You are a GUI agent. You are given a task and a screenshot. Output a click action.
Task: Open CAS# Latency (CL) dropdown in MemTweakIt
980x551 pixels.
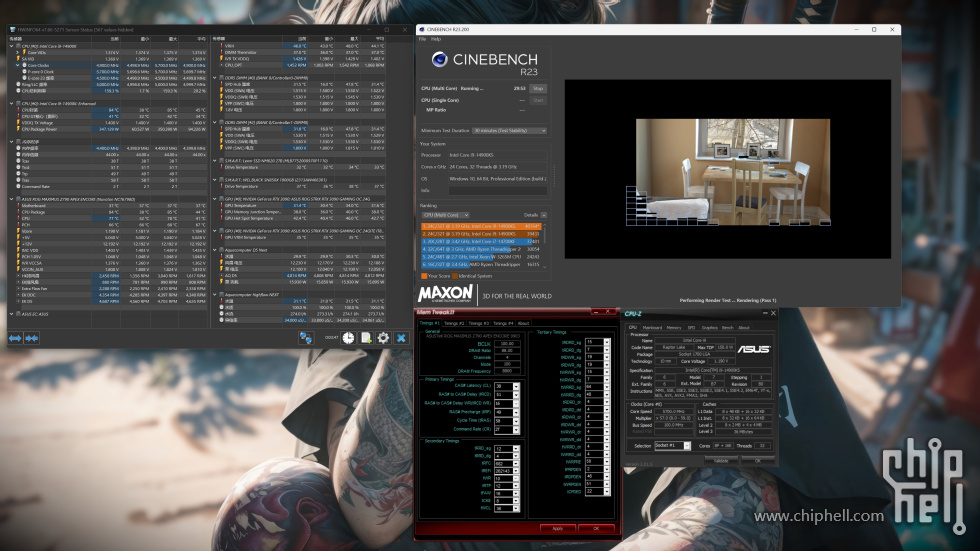pos(516,386)
